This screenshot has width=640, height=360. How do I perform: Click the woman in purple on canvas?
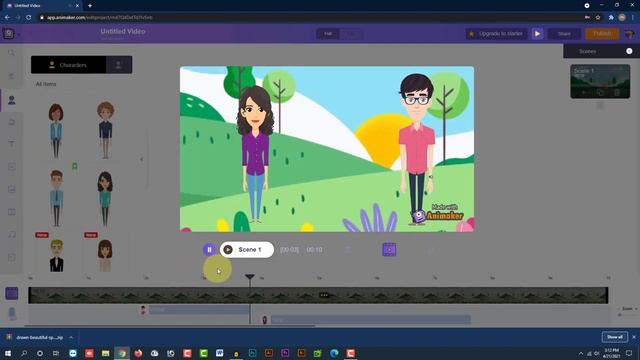(x=255, y=154)
